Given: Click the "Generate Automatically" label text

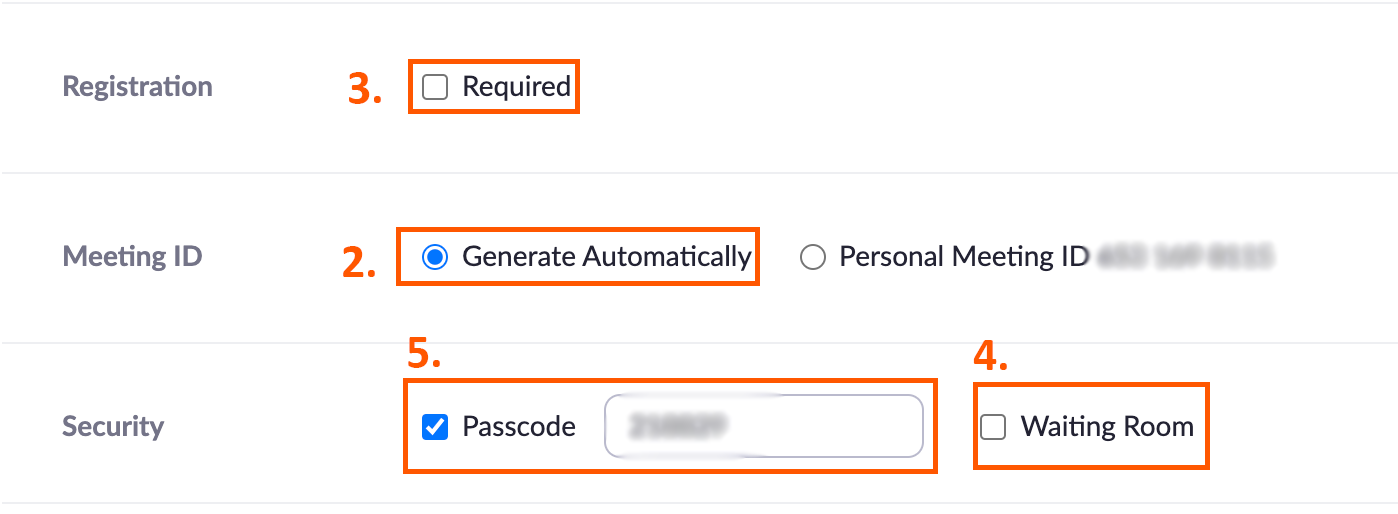Looking at the screenshot, I should tap(606, 257).
